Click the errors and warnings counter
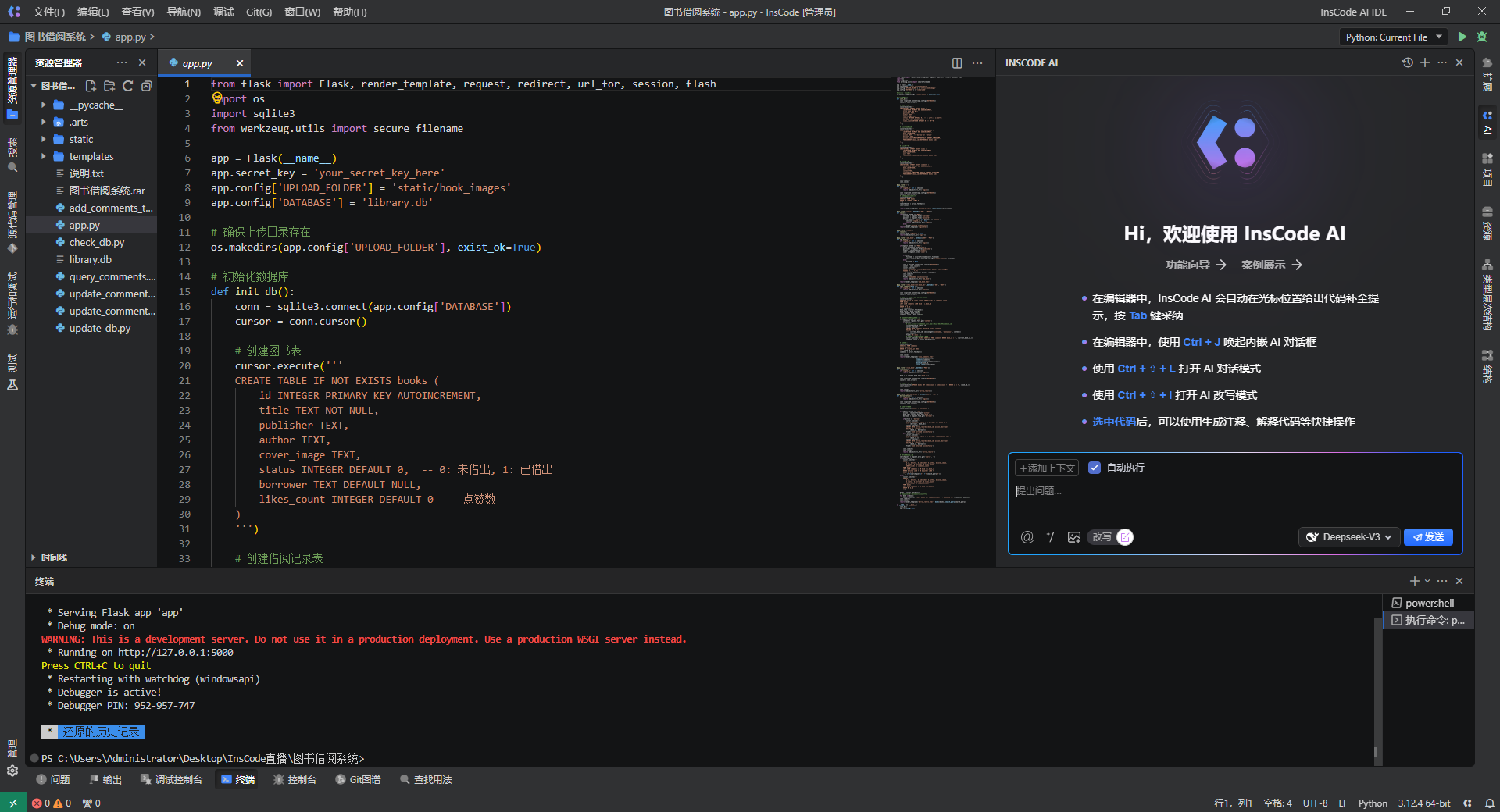Screen dimensions: 1500x812 [x=52, y=803]
